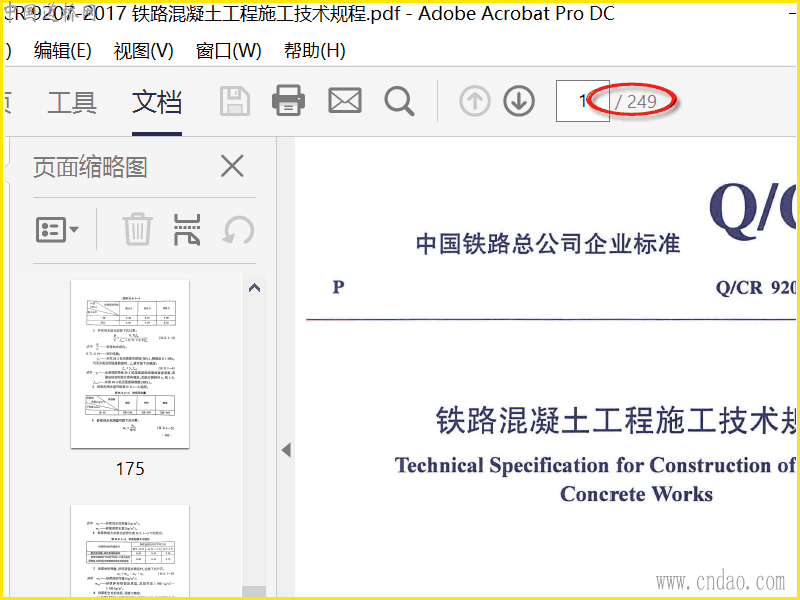
Task: Open the 帮助(H) menu
Action: [x=315, y=51]
